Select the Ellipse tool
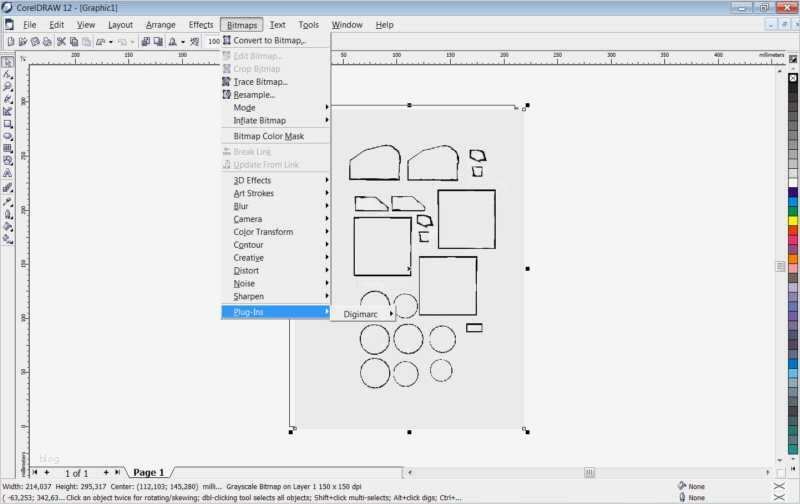Image resolution: width=800 pixels, height=504 pixels. point(8,136)
